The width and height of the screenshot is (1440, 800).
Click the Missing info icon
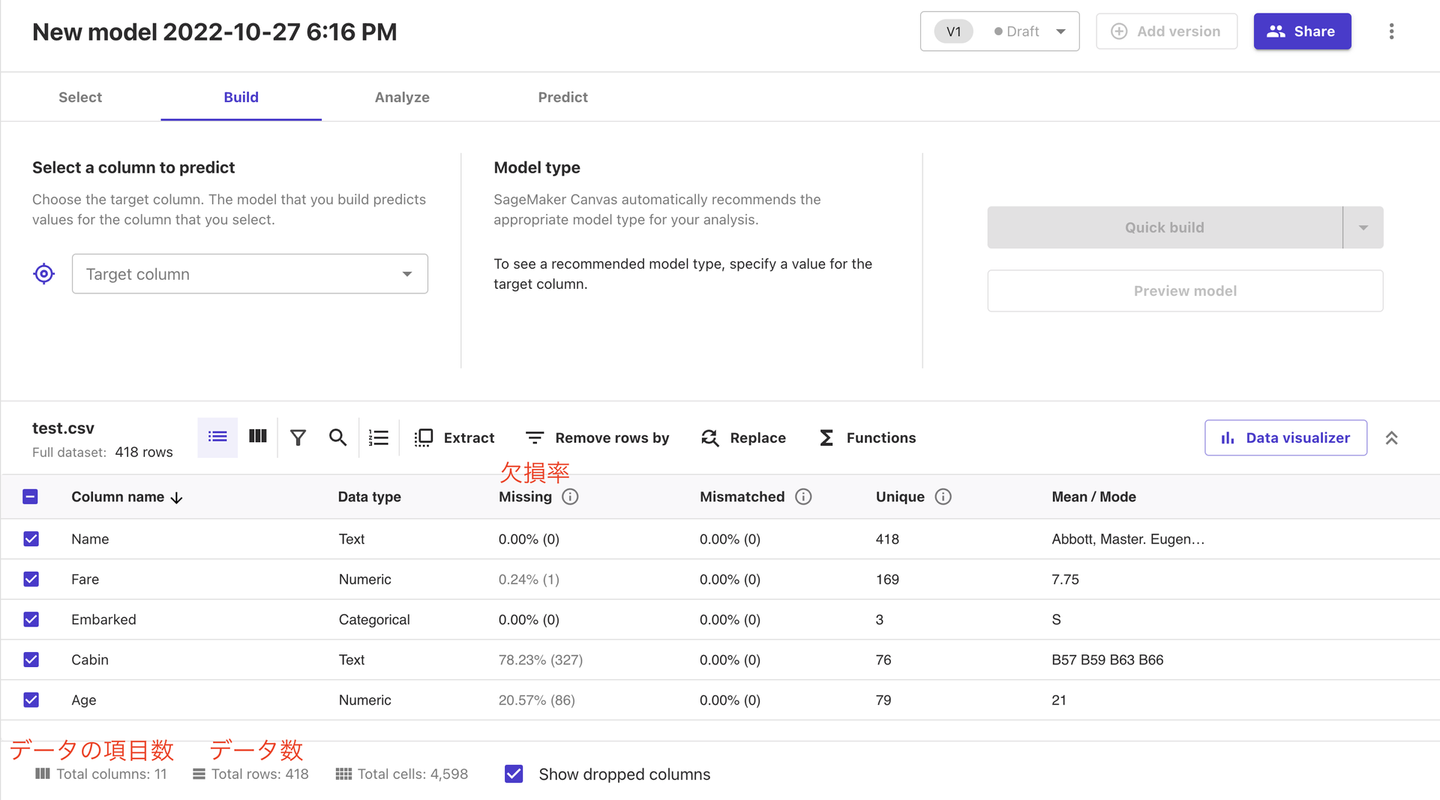(570, 497)
